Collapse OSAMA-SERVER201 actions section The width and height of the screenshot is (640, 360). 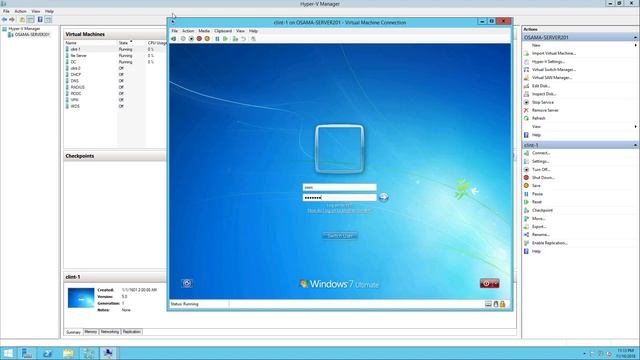pos(635,38)
